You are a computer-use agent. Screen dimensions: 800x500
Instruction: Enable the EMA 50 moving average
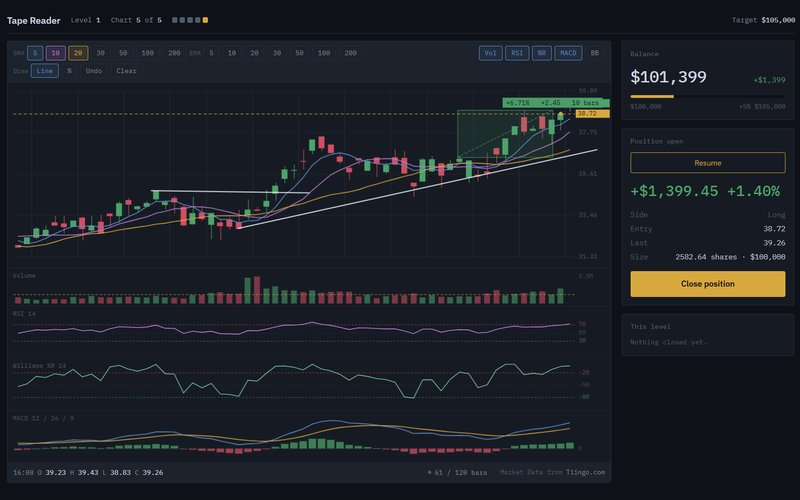299,53
